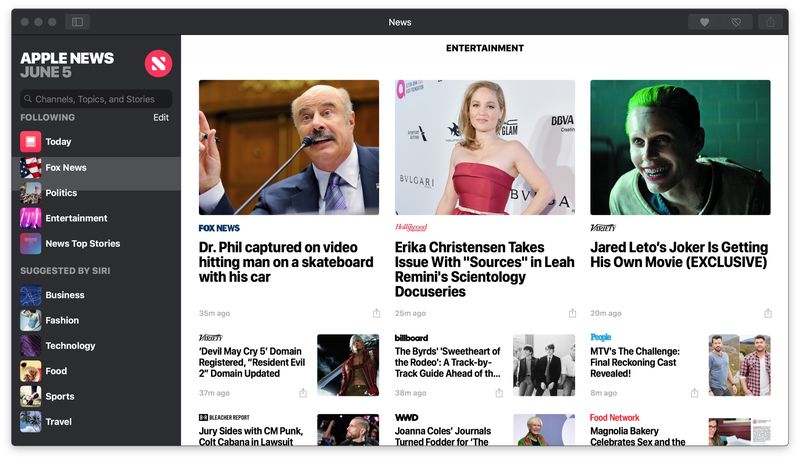Select Entertainment in the sidebar
The width and height of the screenshot is (800, 460).
click(77, 218)
